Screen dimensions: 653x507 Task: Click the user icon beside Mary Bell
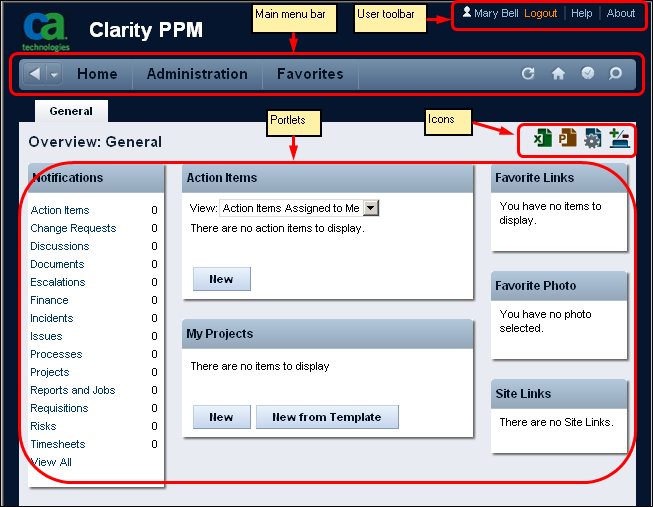(x=466, y=12)
